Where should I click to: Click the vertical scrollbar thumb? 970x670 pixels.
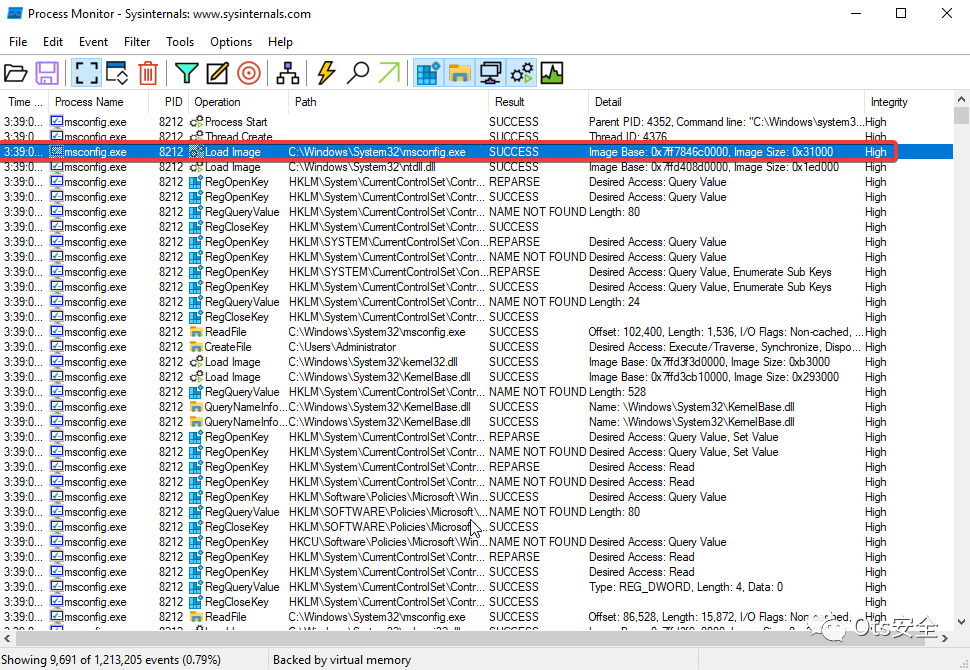[x=961, y=115]
